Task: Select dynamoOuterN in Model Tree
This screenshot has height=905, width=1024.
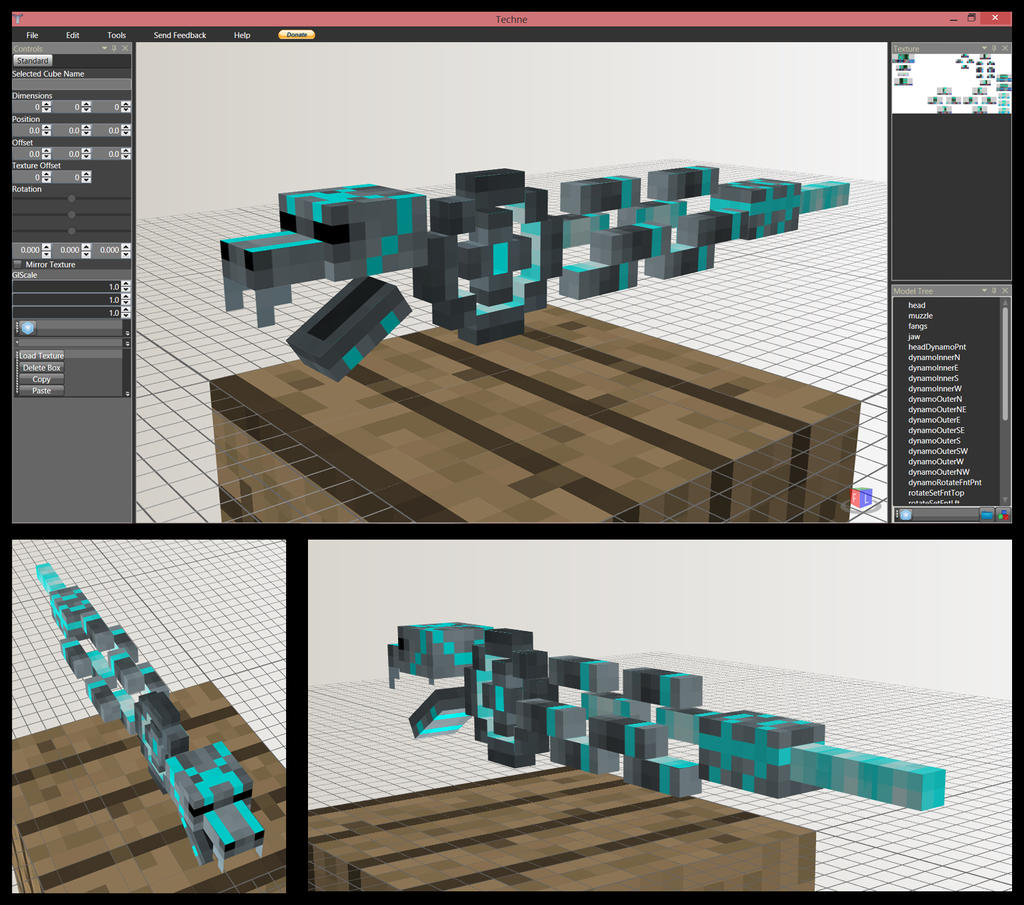Action: (935, 400)
